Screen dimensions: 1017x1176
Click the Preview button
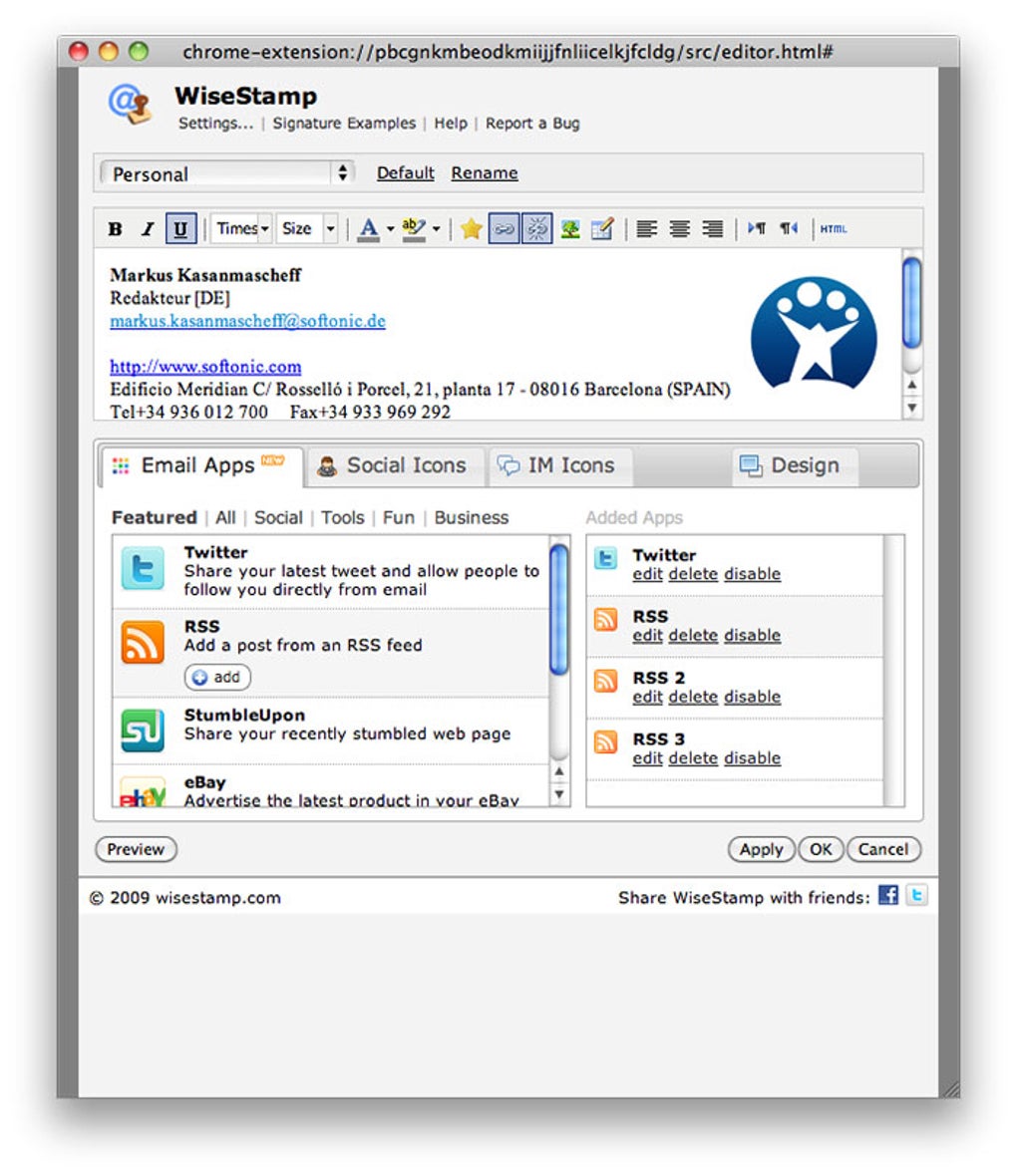pos(136,849)
